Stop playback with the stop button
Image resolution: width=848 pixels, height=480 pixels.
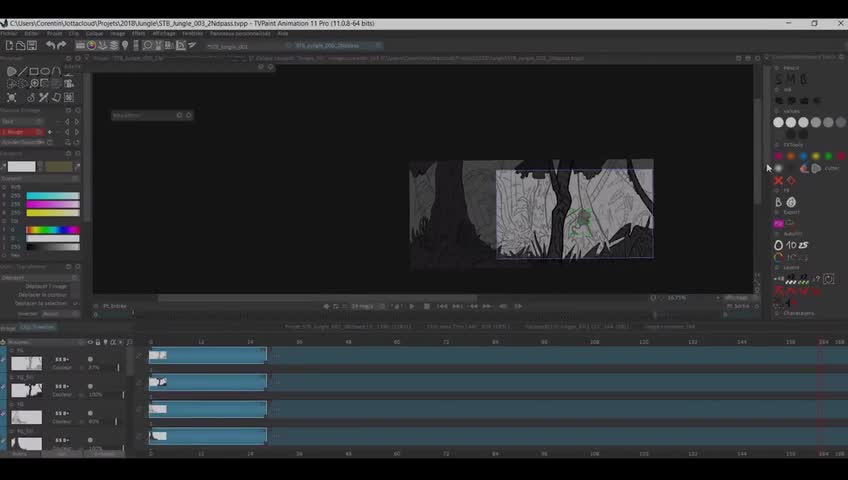tap(427, 306)
